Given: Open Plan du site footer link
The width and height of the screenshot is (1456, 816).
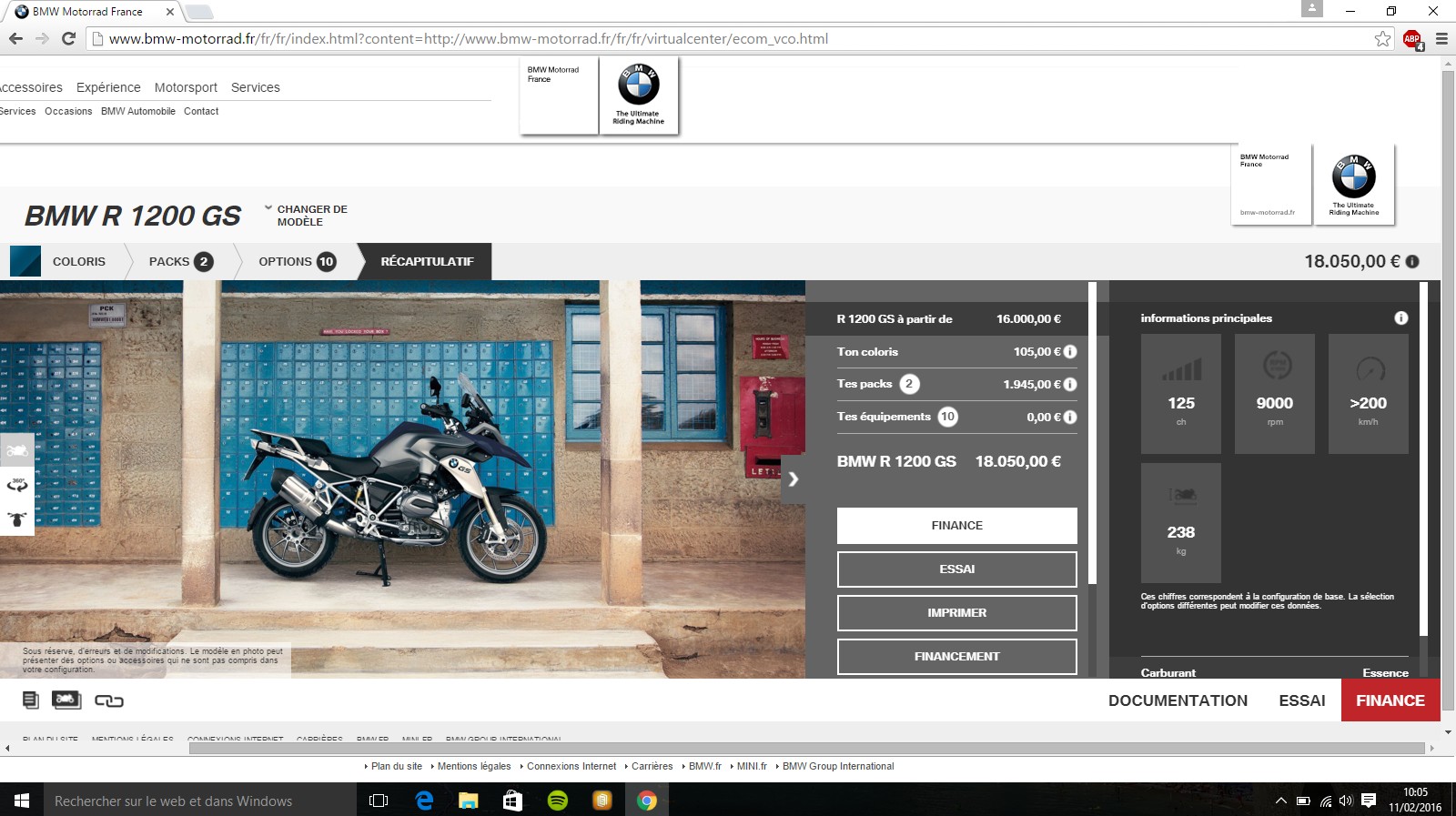Looking at the screenshot, I should [x=397, y=766].
